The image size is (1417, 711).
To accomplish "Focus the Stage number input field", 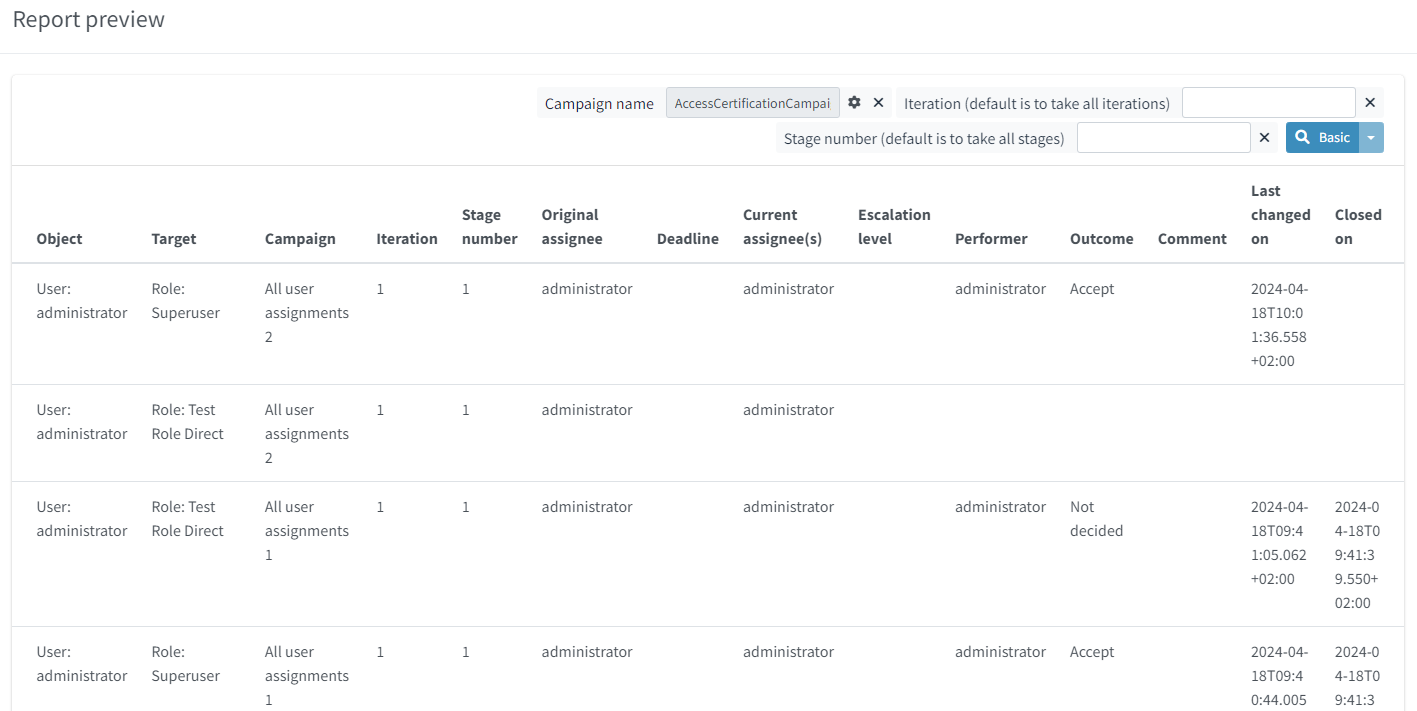I will click(x=1163, y=138).
